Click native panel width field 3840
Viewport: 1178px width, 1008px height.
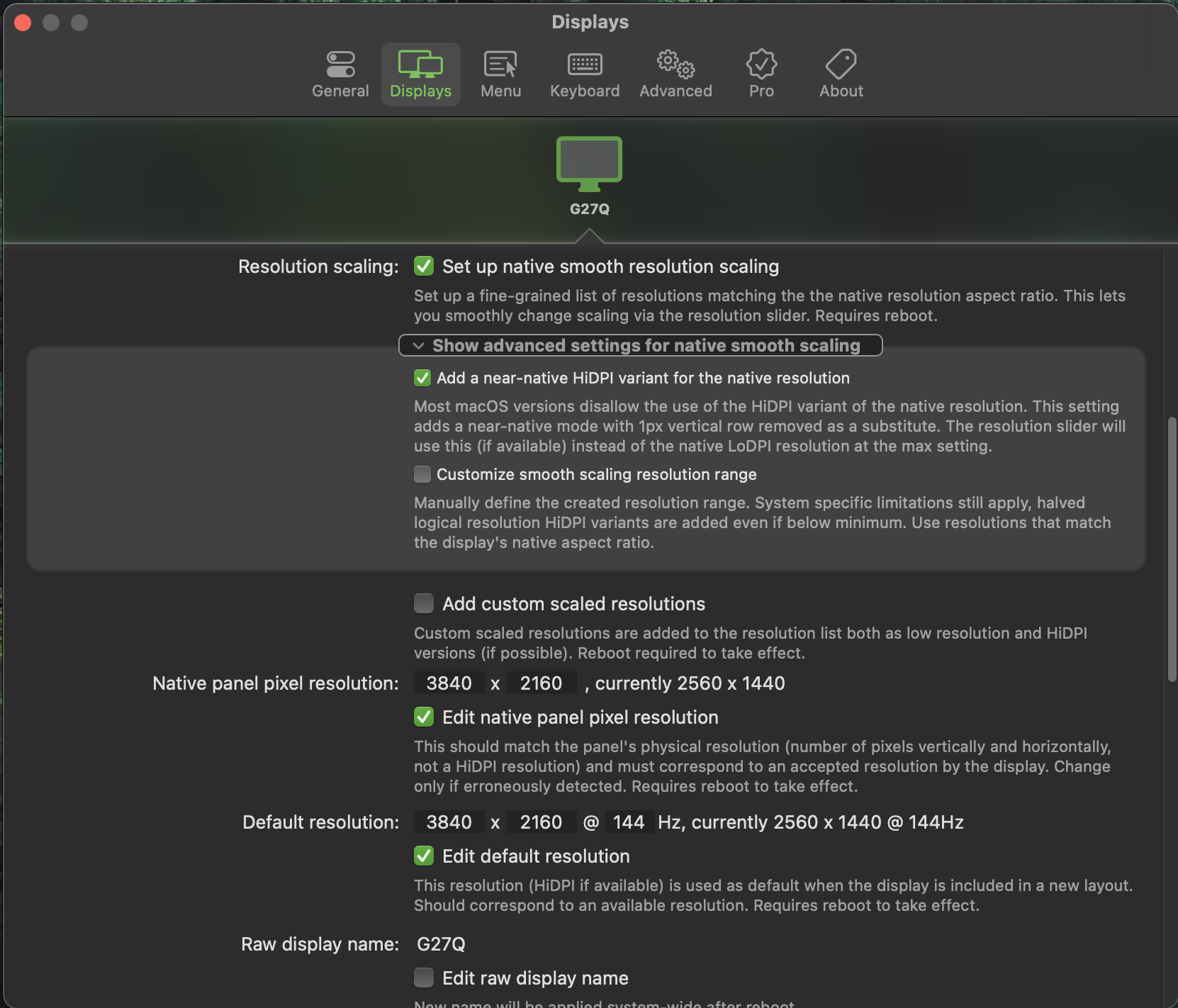tap(449, 683)
